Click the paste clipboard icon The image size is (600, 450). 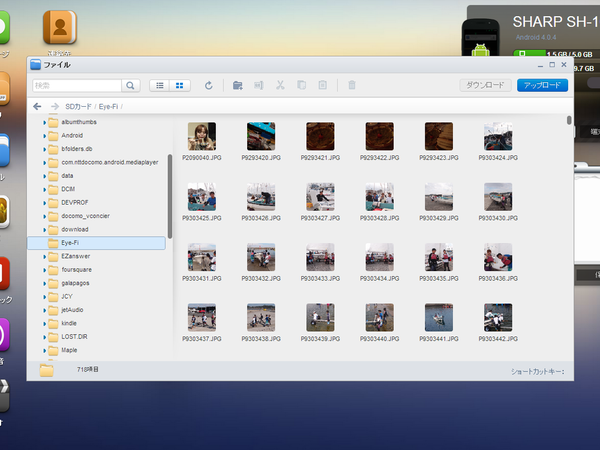323,85
